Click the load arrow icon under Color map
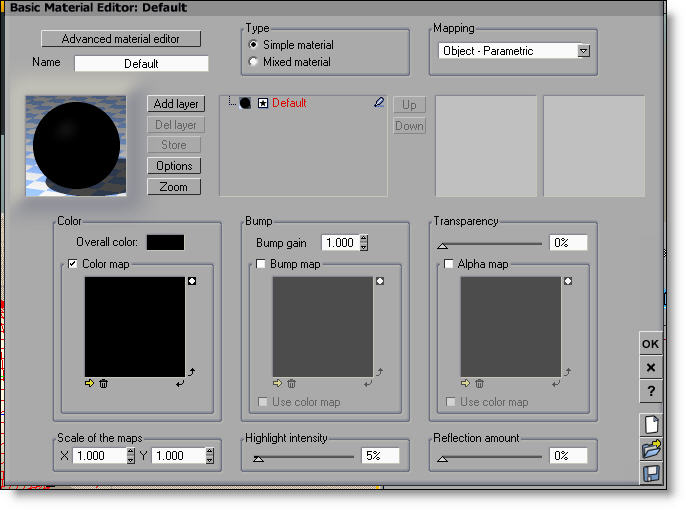Screen dimensions: 688x511 click(x=89, y=383)
